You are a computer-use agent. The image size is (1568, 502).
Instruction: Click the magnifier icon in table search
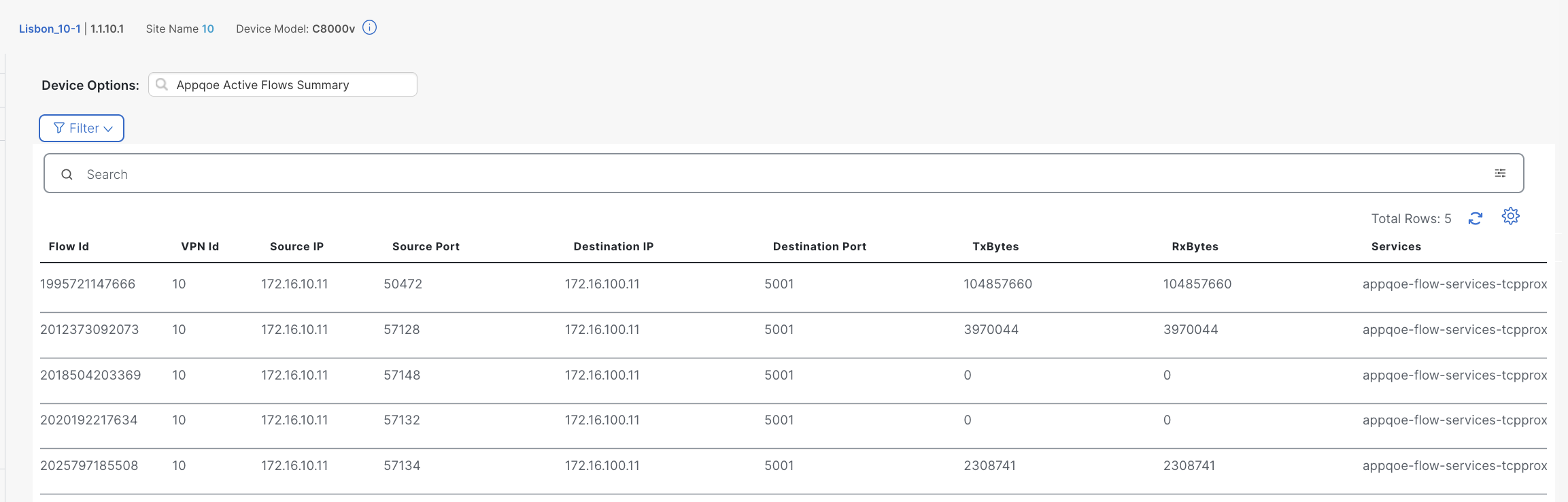click(67, 175)
